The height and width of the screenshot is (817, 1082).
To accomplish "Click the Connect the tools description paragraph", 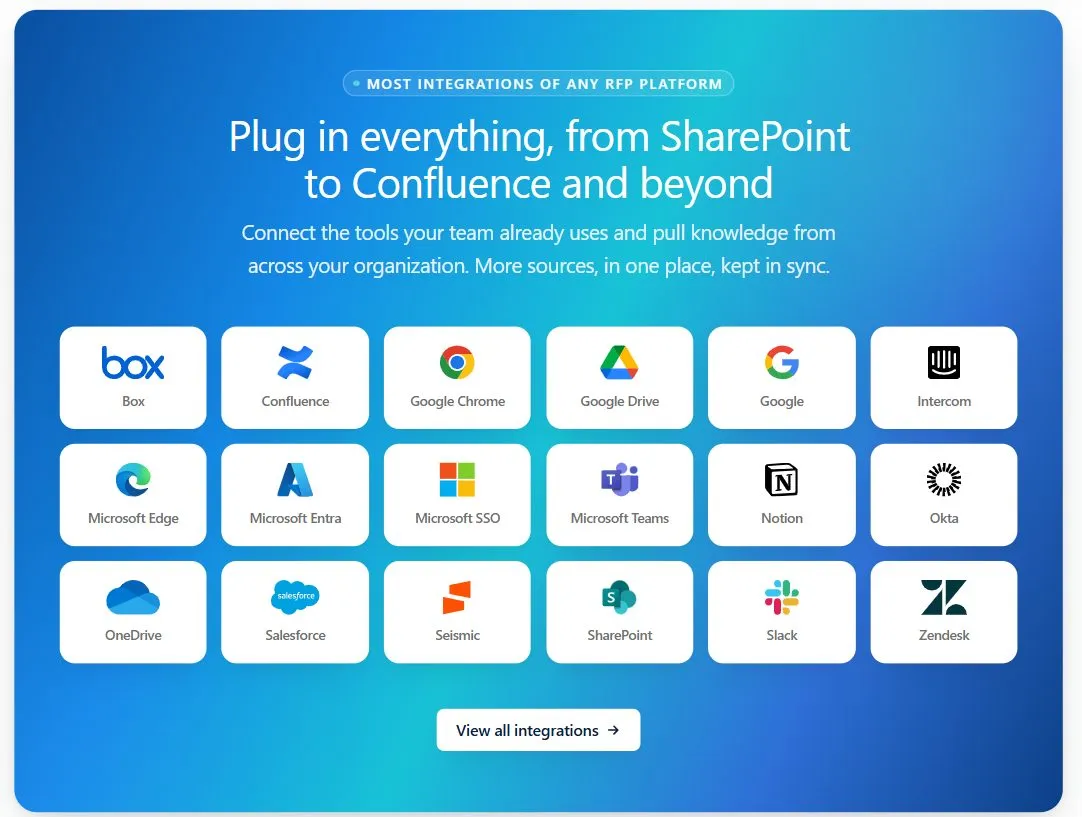I will (x=538, y=249).
